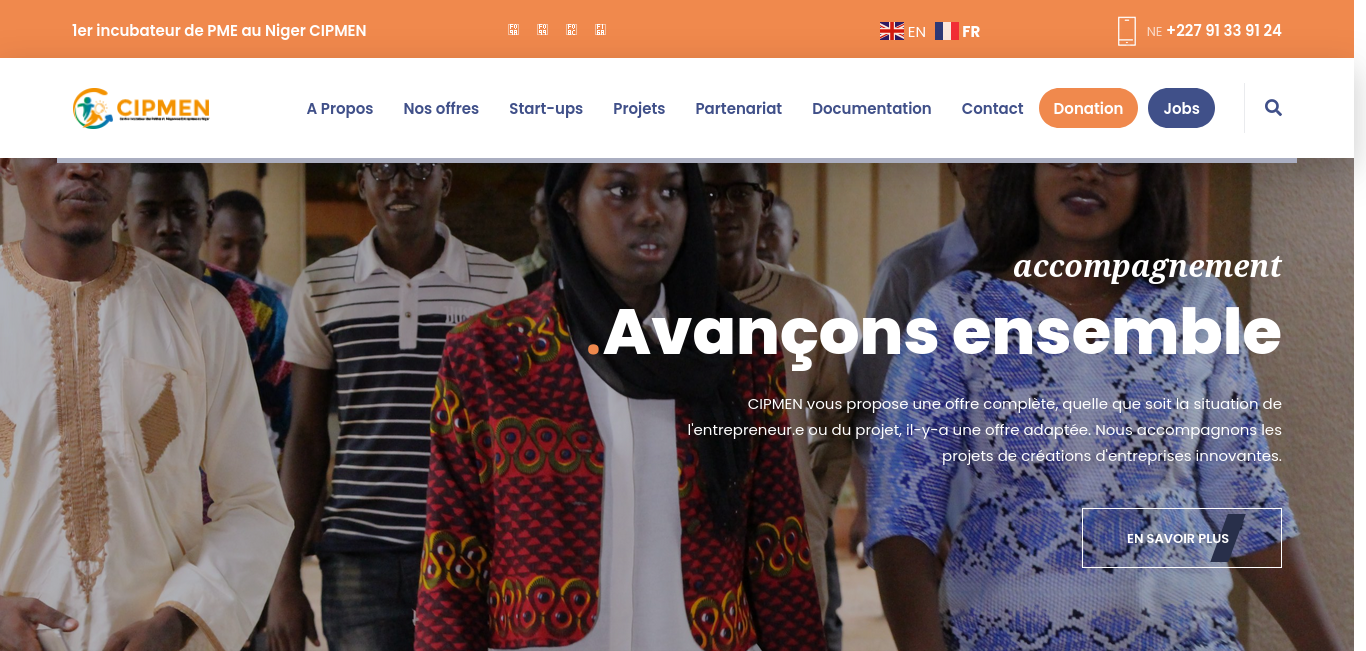The width and height of the screenshot is (1366, 651).
Task: Call the +227 91 33 91 24 number link
Action: 1224,31
